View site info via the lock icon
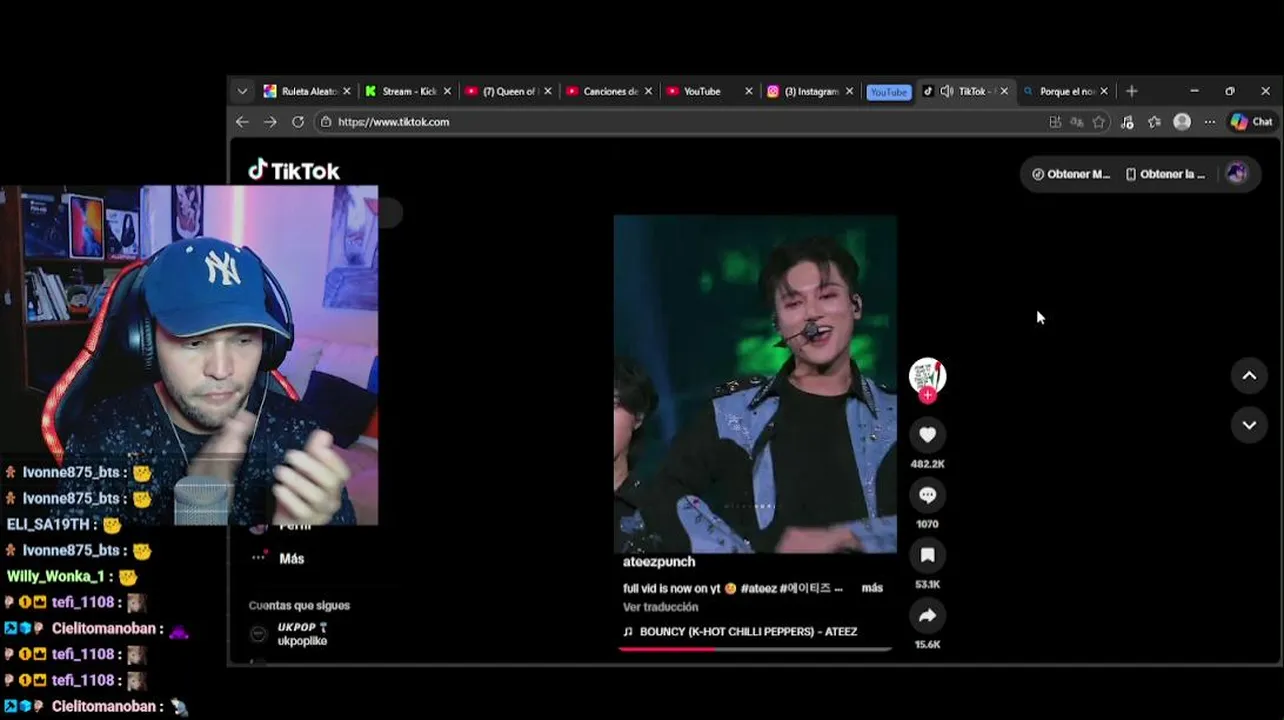 (x=325, y=122)
